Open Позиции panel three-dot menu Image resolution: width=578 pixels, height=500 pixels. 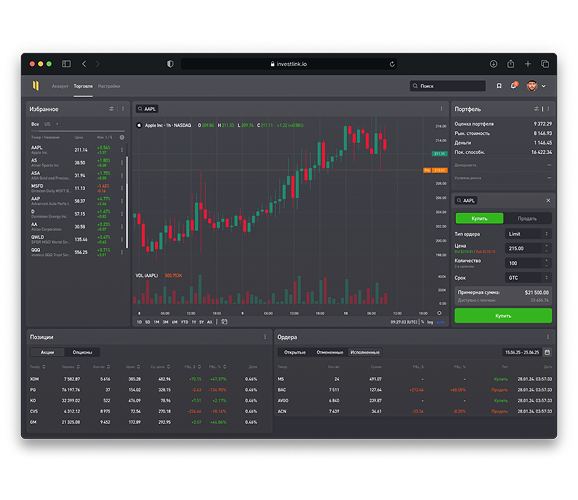click(x=265, y=337)
